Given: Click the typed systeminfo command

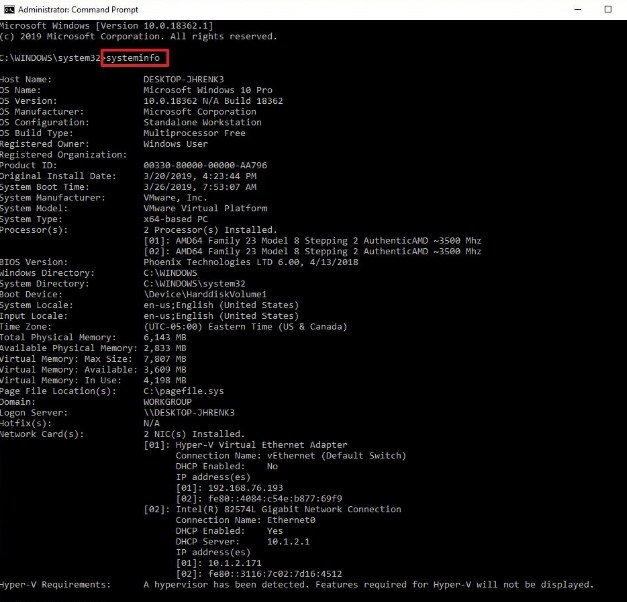Looking at the screenshot, I should pos(133,58).
